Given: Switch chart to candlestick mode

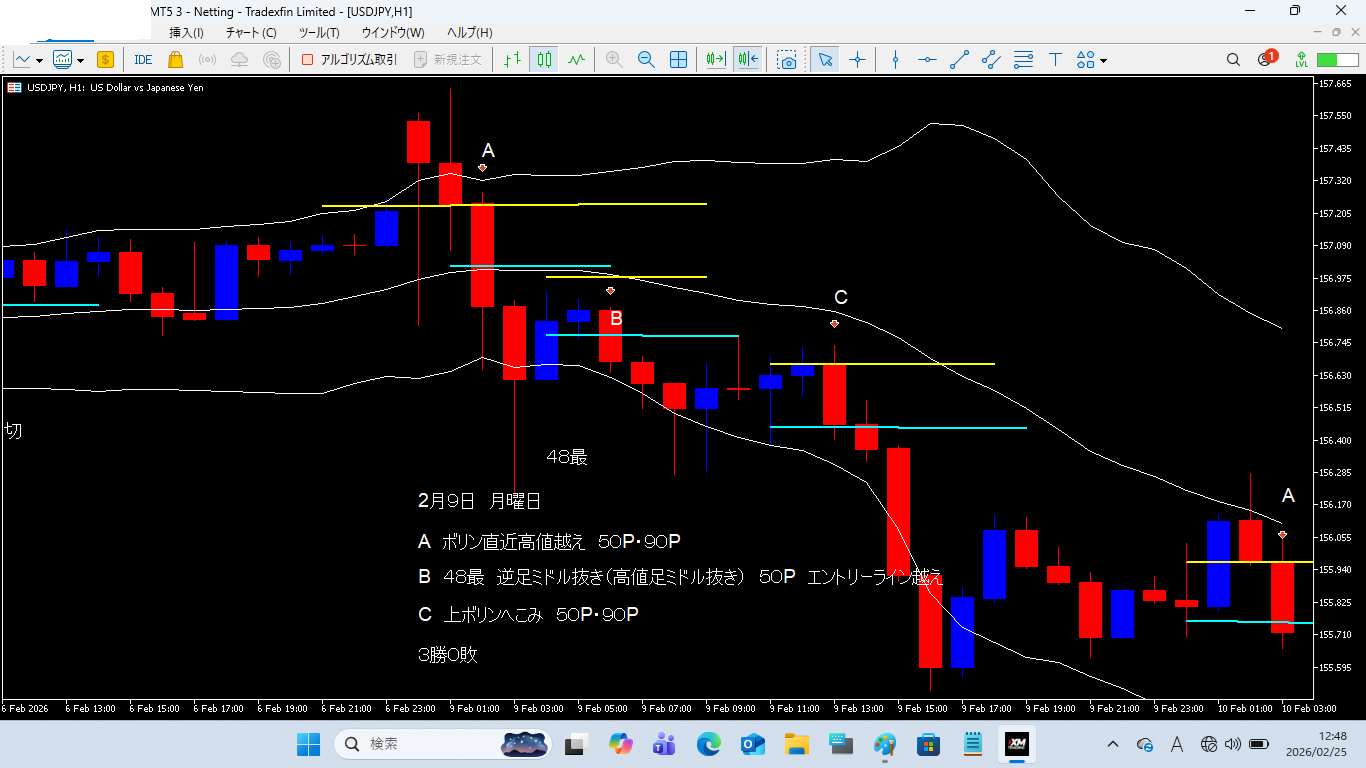Looking at the screenshot, I should coord(544,60).
